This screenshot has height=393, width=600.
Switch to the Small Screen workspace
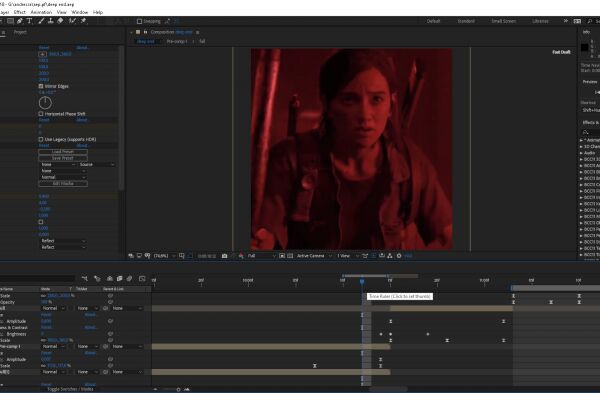504,21
